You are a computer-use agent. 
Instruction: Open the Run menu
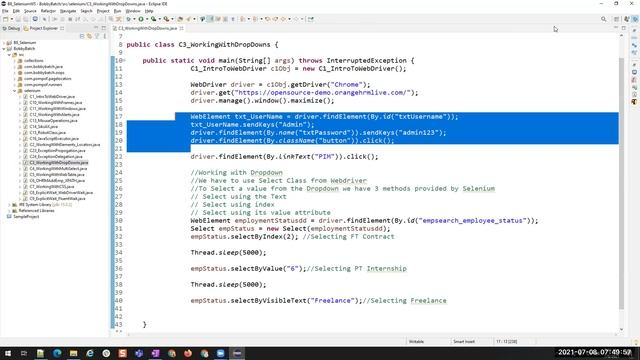[118, 11]
